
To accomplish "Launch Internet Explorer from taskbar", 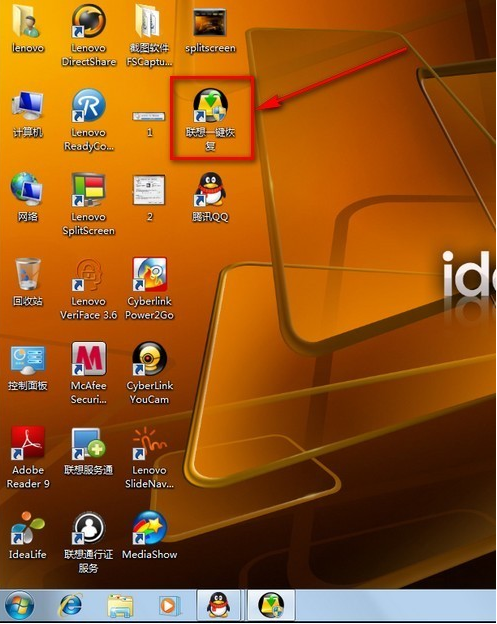I will pos(71,605).
